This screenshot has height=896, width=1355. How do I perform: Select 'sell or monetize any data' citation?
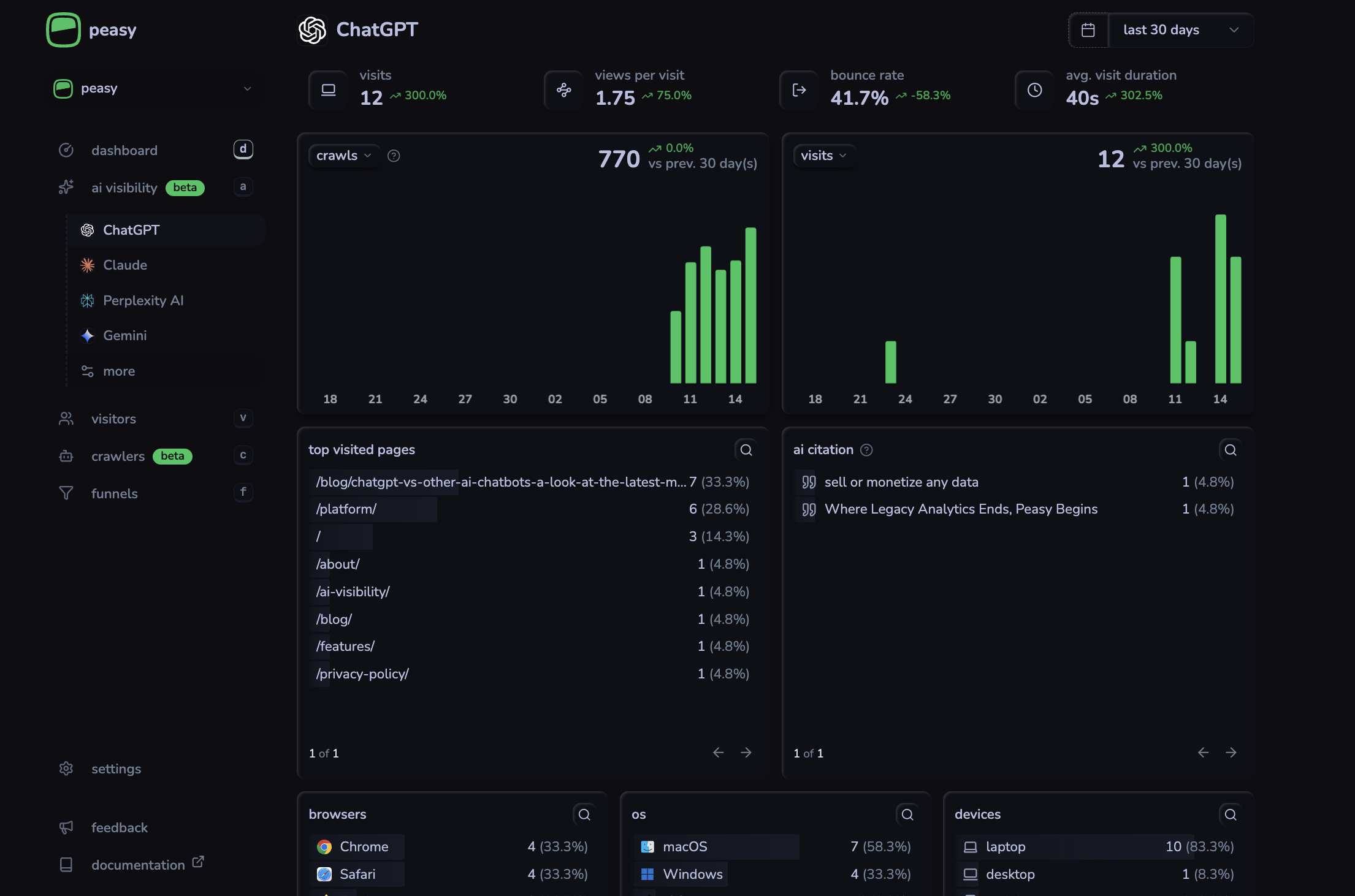click(x=1017, y=482)
